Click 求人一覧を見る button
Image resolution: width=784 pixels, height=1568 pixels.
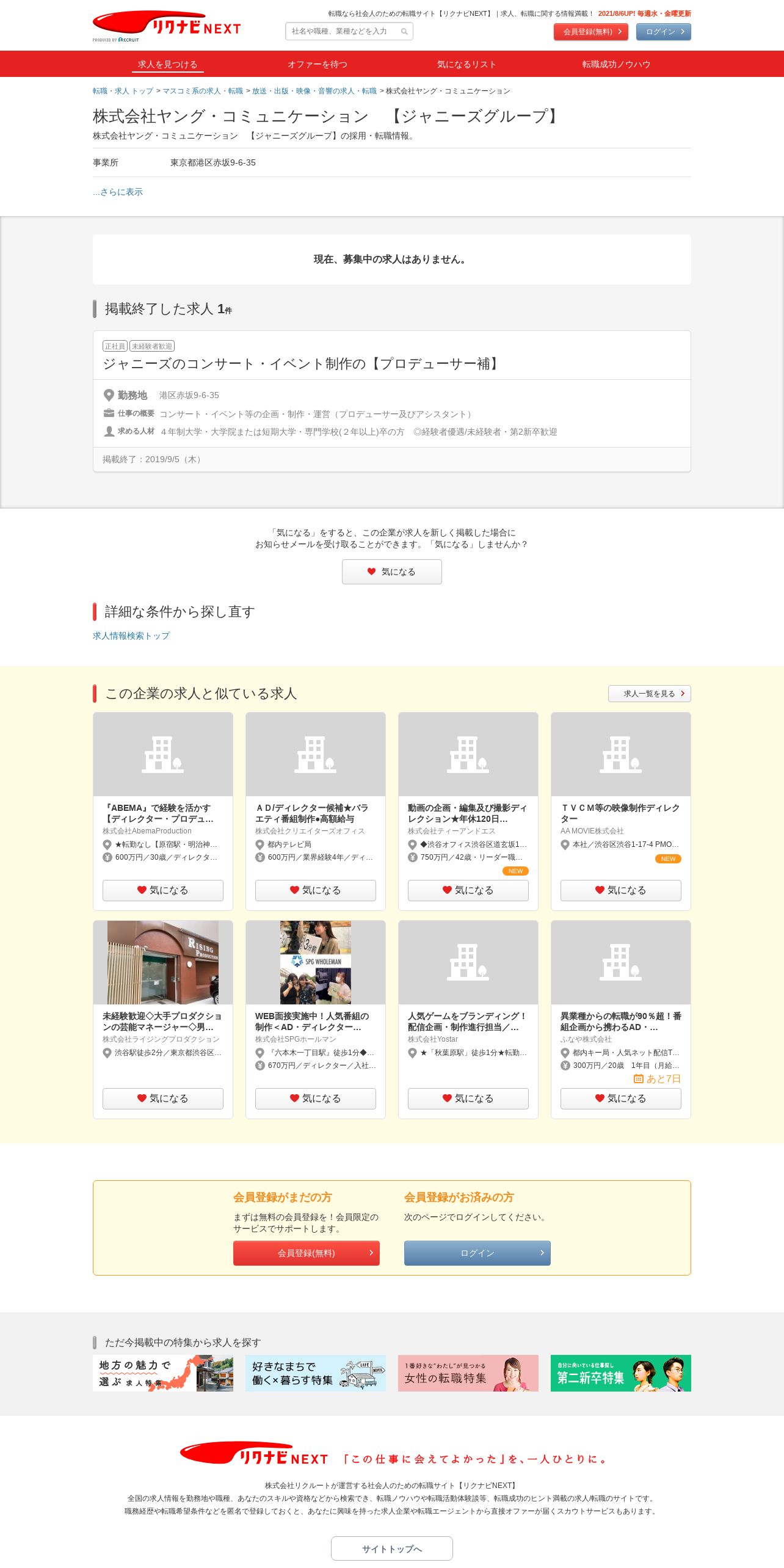click(x=650, y=694)
